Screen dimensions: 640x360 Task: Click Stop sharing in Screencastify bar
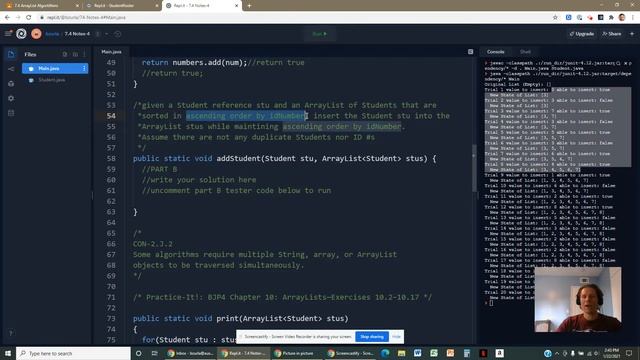pyautogui.click(x=372, y=337)
